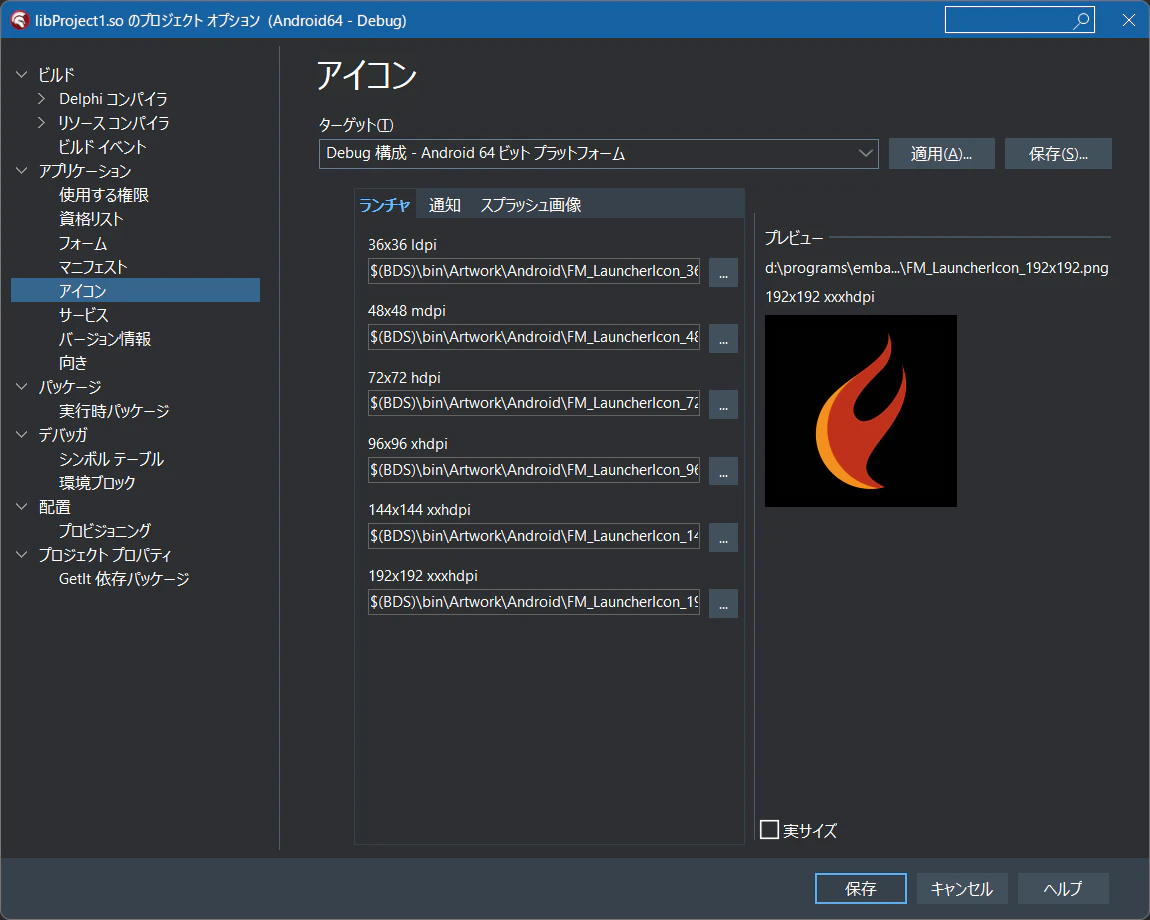Collapse the アプリケーション tree node
The height and width of the screenshot is (920, 1150).
[x=22, y=170]
